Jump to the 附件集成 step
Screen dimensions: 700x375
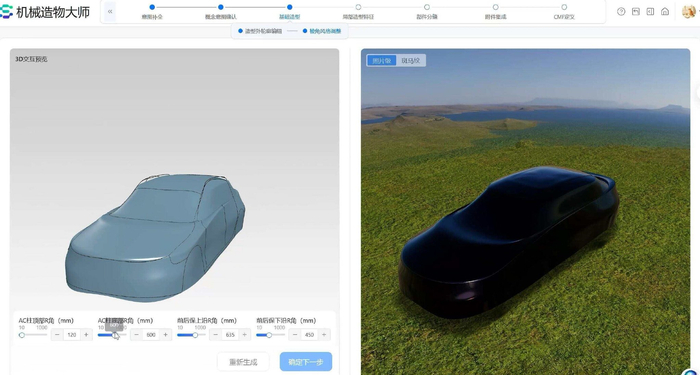(496, 12)
